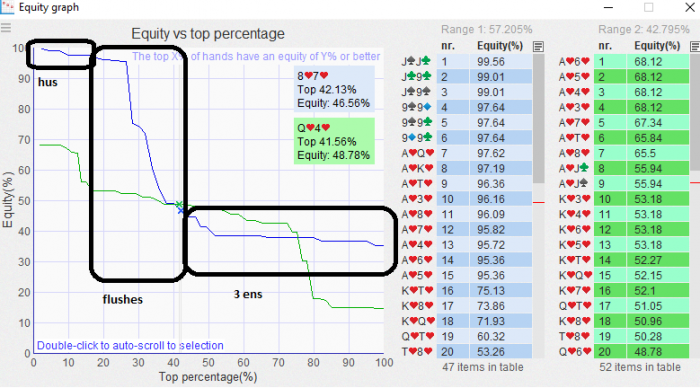Screen dimensions: 700x388
Task: Select Range 2 row 20 with equity 48.78
Action: (x=623, y=351)
